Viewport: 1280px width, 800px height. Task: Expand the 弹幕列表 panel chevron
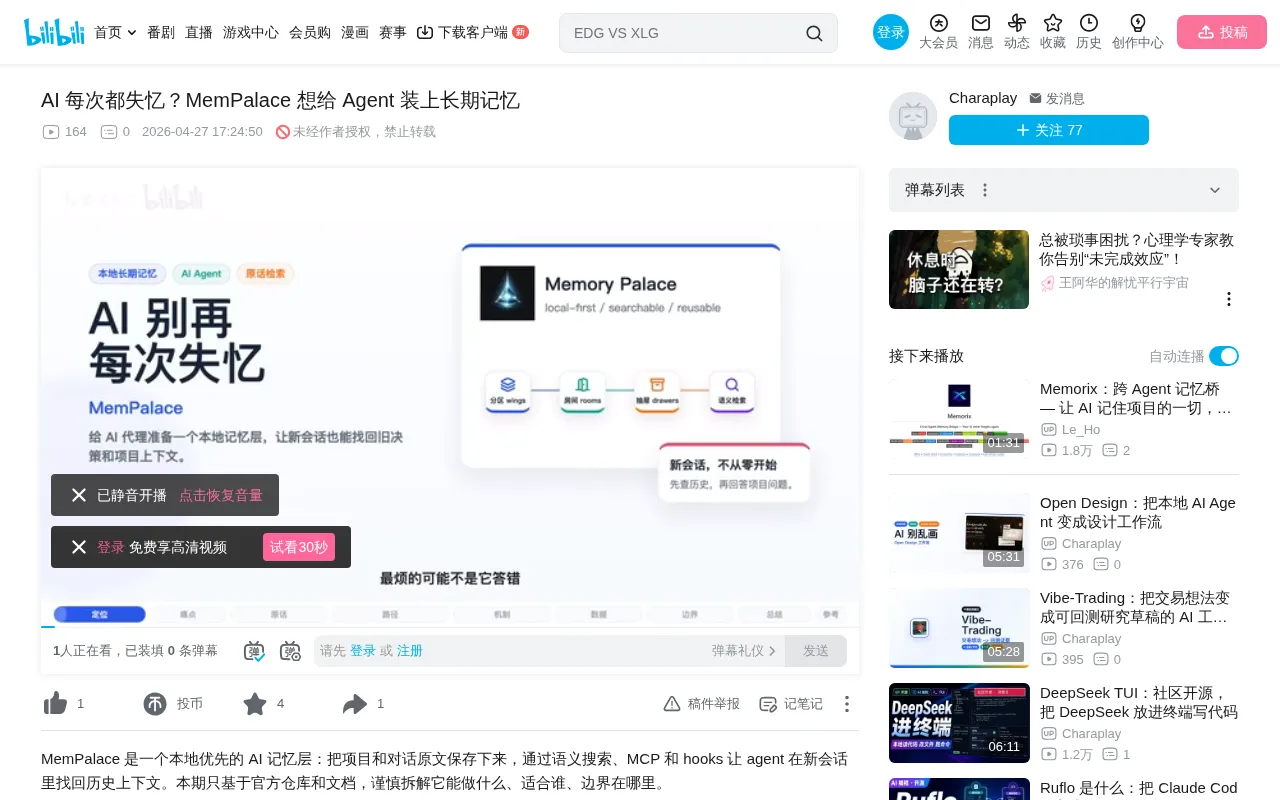pos(1215,190)
